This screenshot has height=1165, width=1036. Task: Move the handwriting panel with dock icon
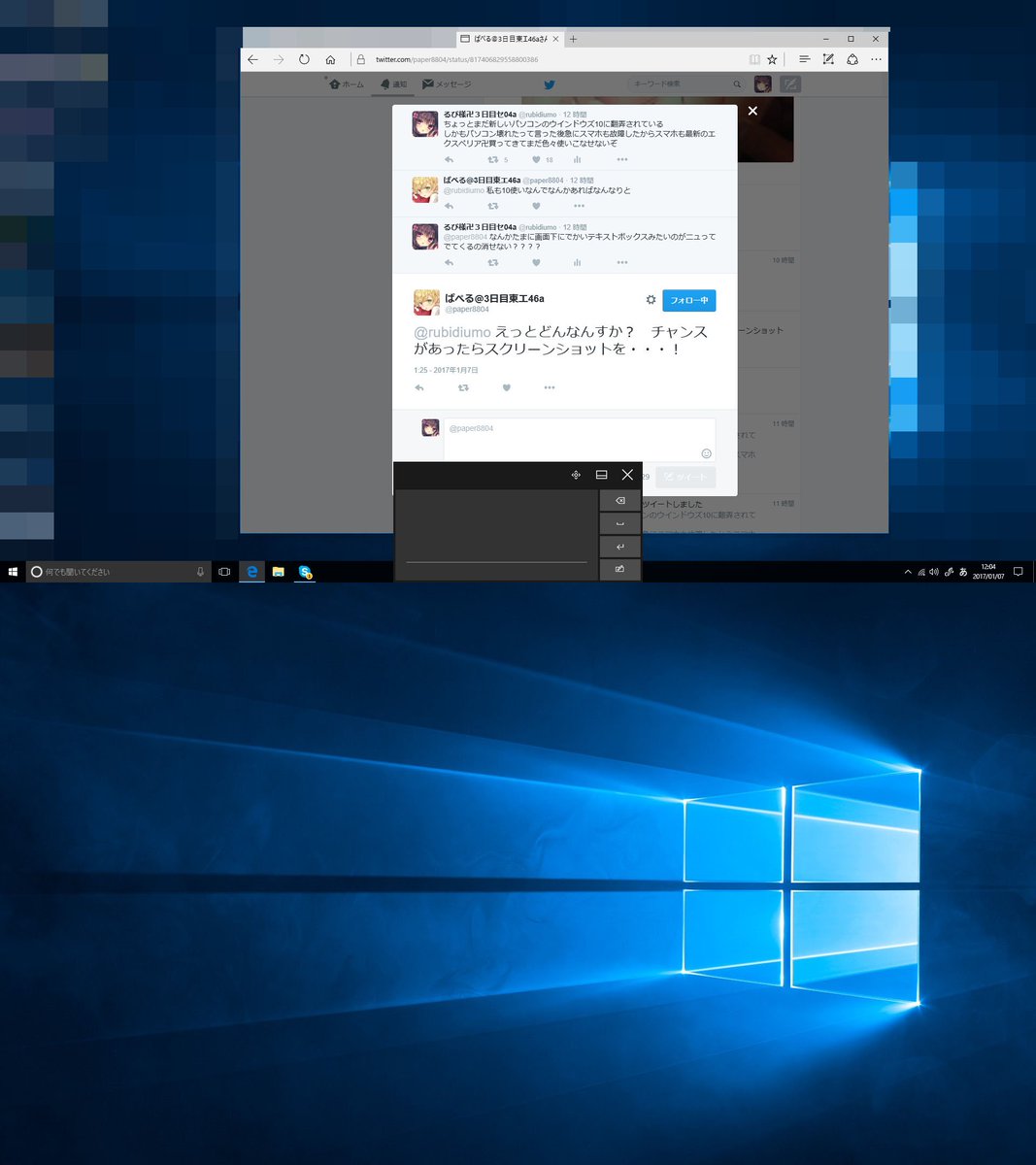pos(576,475)
